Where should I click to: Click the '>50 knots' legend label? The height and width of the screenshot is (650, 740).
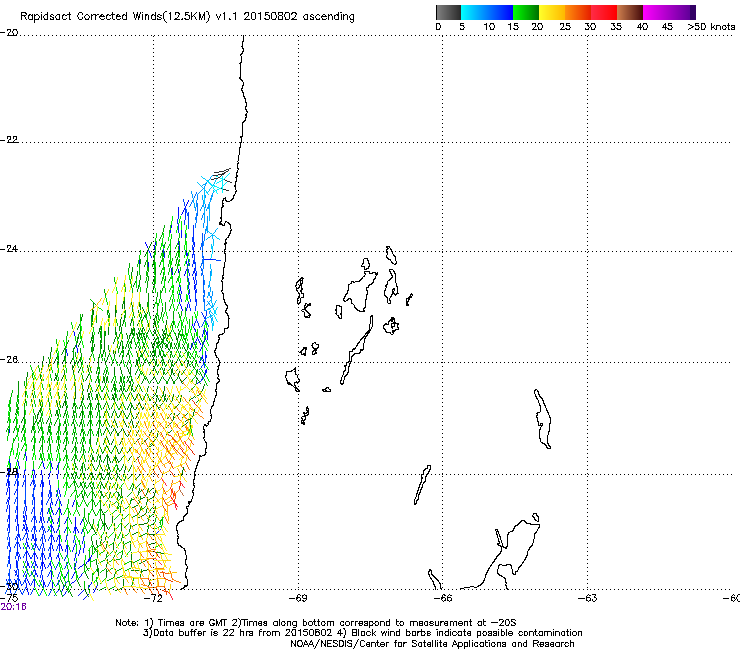point(711,27)
